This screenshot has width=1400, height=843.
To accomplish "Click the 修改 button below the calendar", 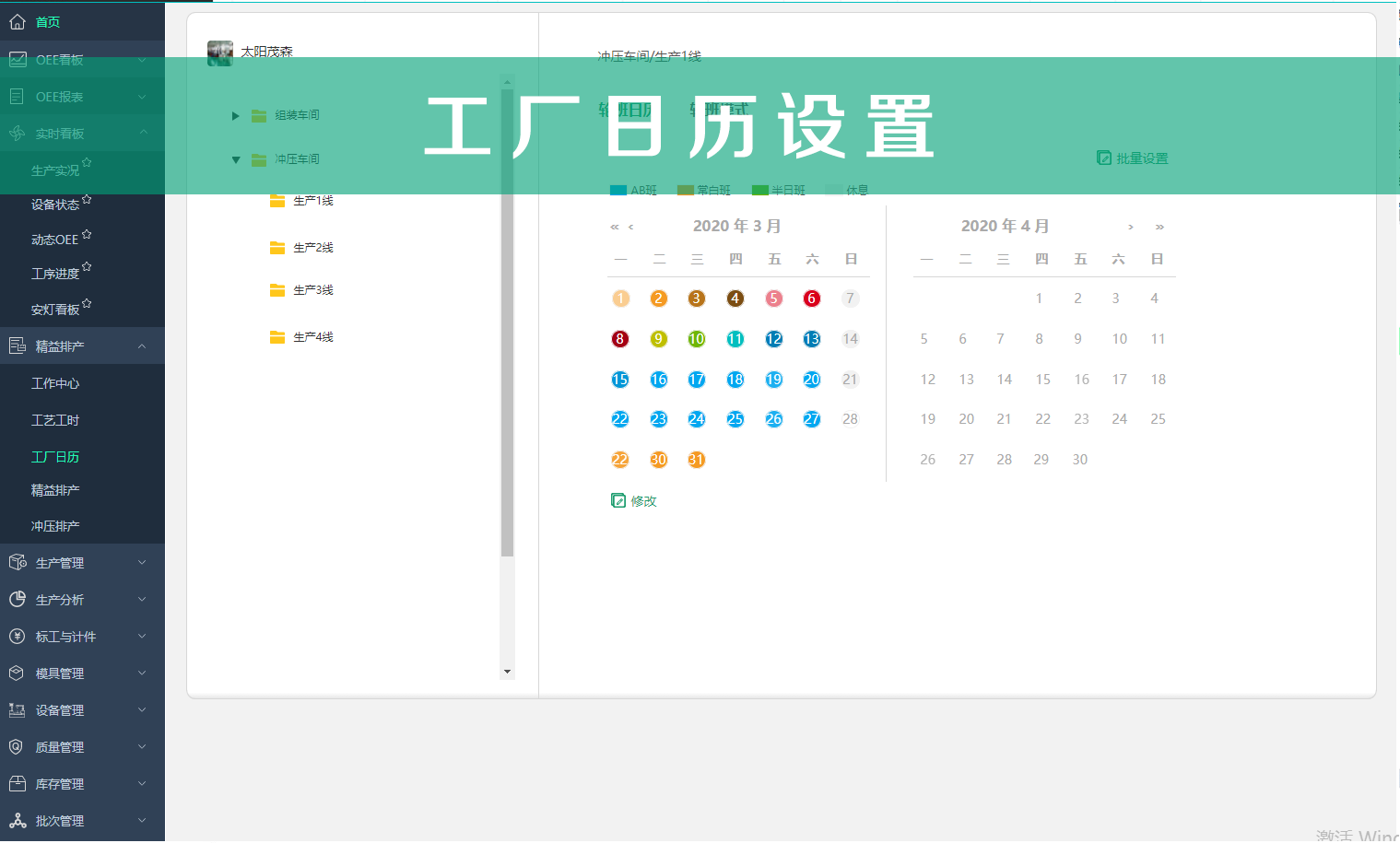I will click(x=643, y=501).
